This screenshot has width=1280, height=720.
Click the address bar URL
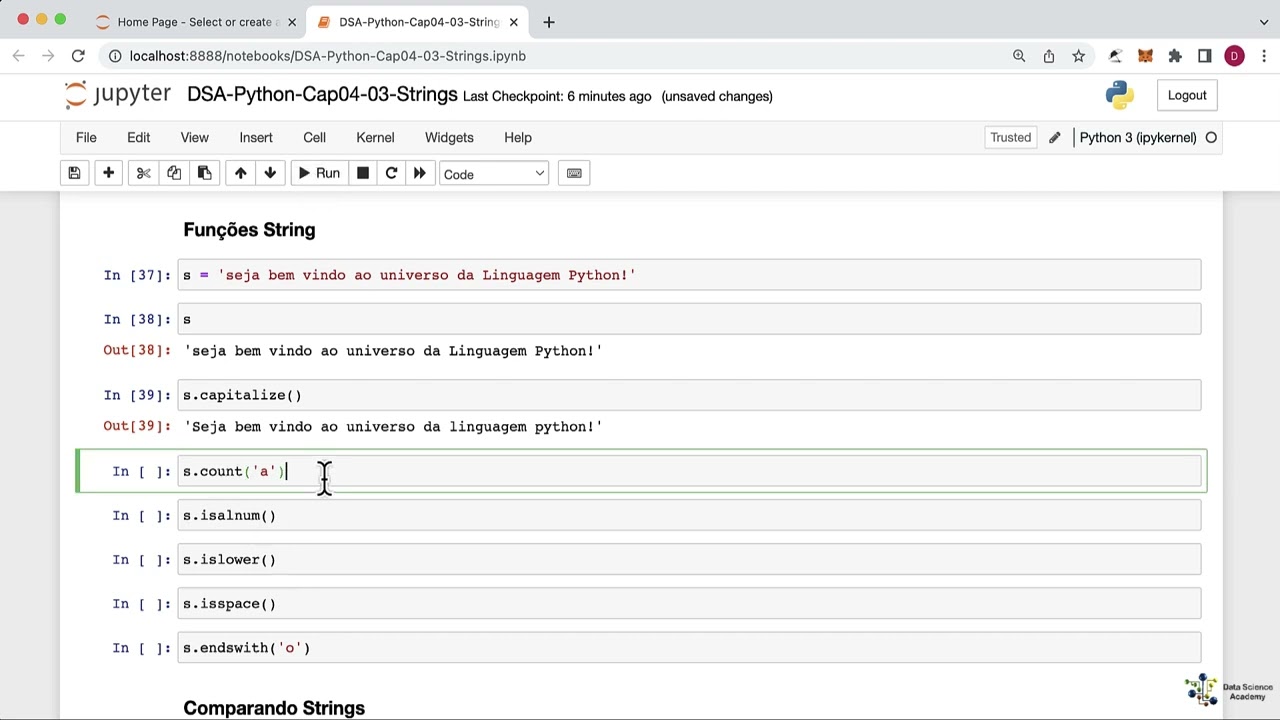pyautogui.click(x=327, y=56)
